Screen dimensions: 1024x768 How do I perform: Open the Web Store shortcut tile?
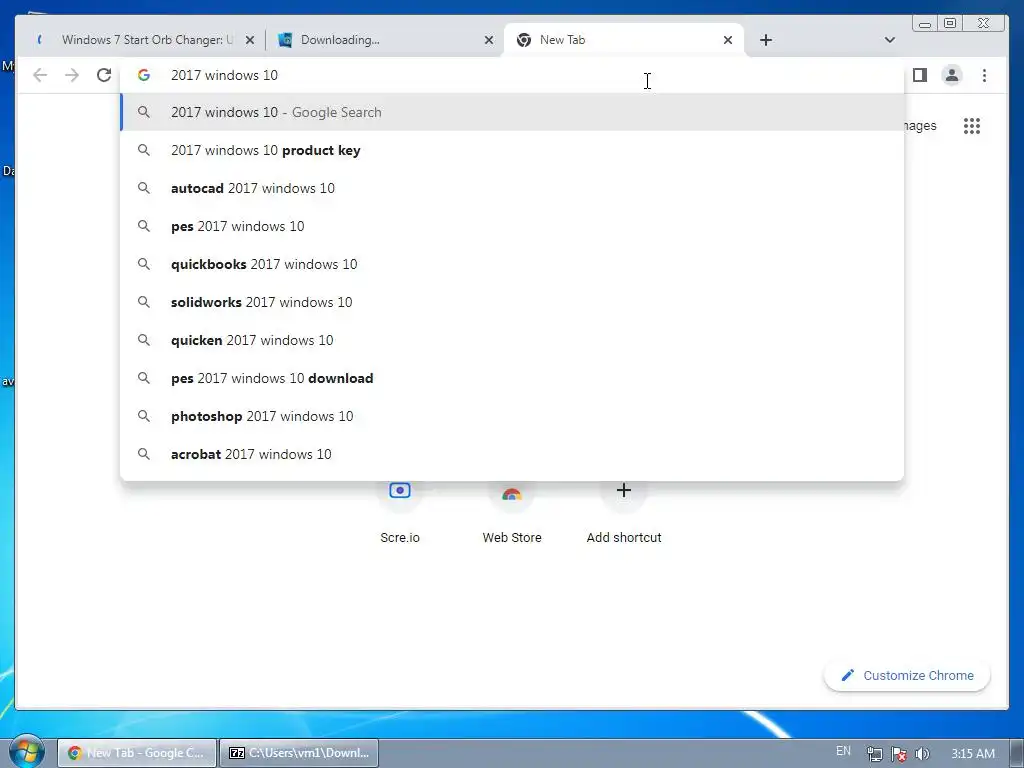coord(512,513)
